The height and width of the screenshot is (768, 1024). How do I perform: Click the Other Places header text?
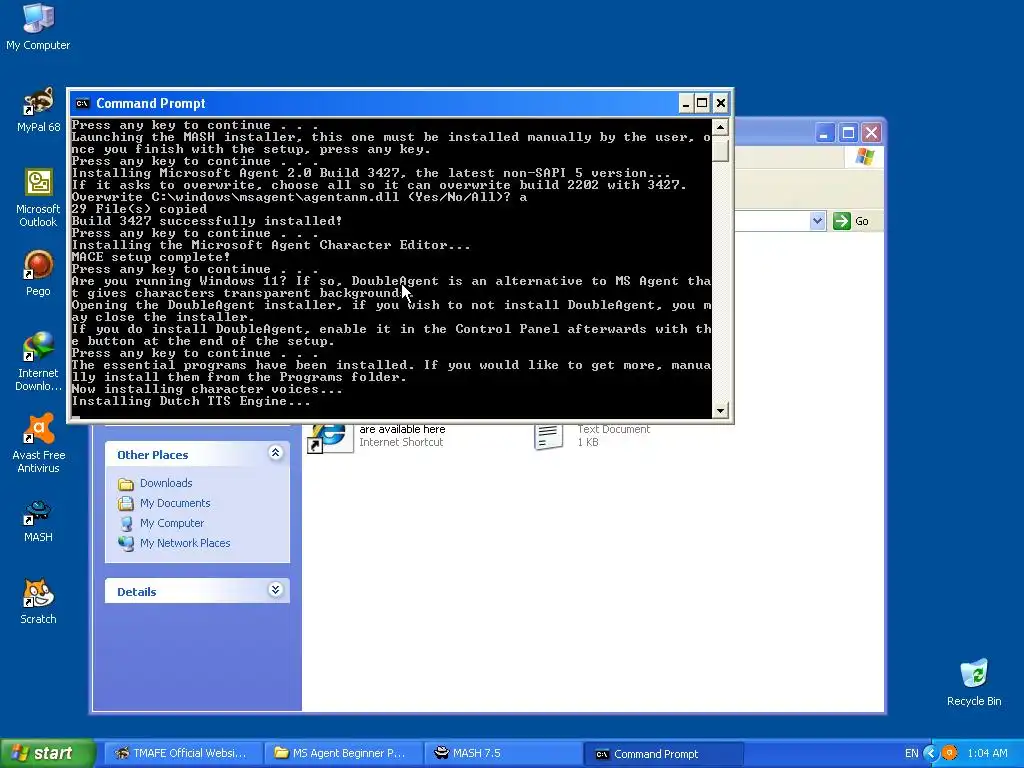pyautogui.click(x=152, y=455)
